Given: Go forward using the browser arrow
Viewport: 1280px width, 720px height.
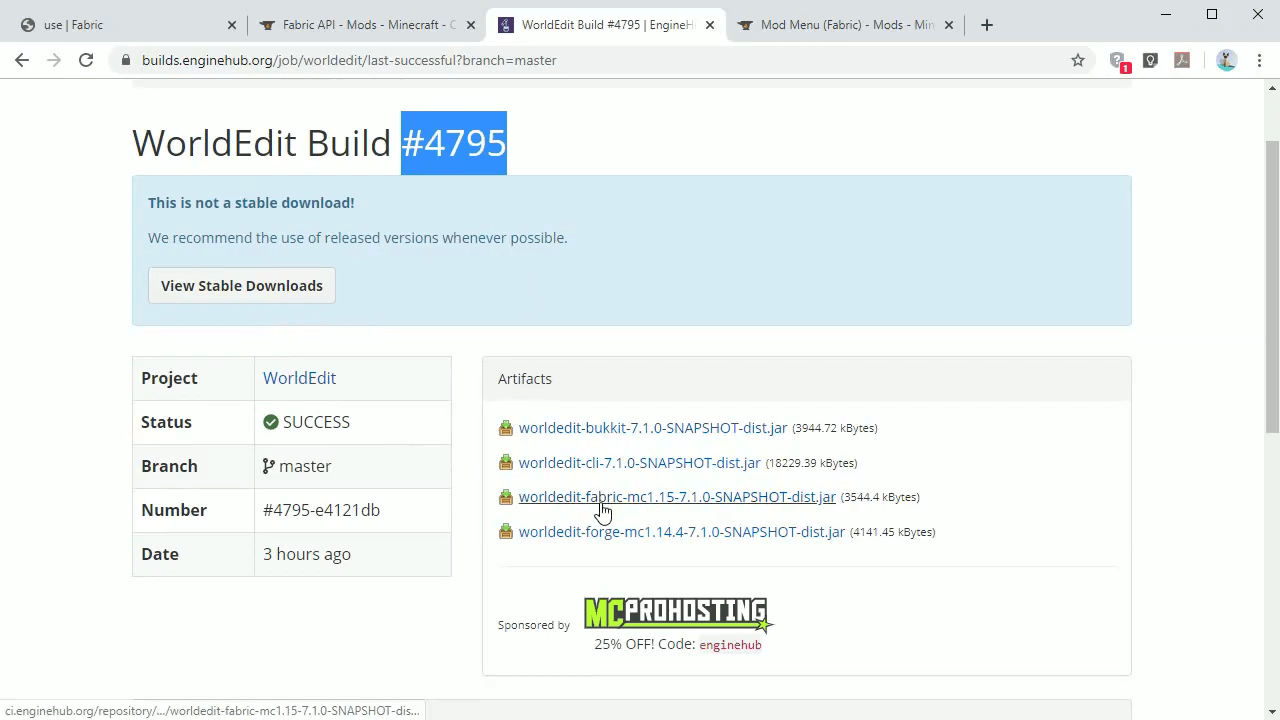Looking at the screenshot, I should click(x=54, y=60).
